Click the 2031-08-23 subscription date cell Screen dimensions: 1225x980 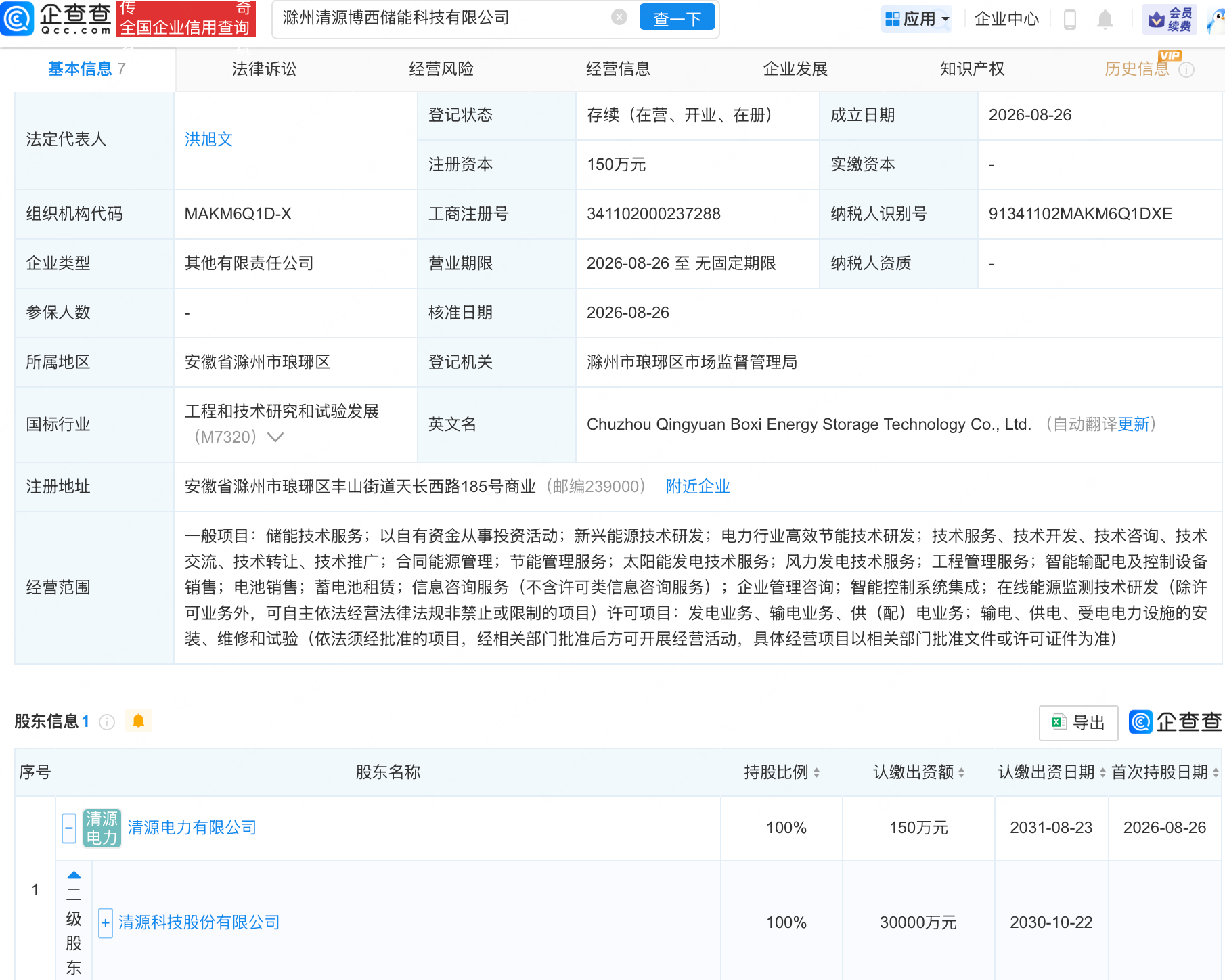(1051, 828)
